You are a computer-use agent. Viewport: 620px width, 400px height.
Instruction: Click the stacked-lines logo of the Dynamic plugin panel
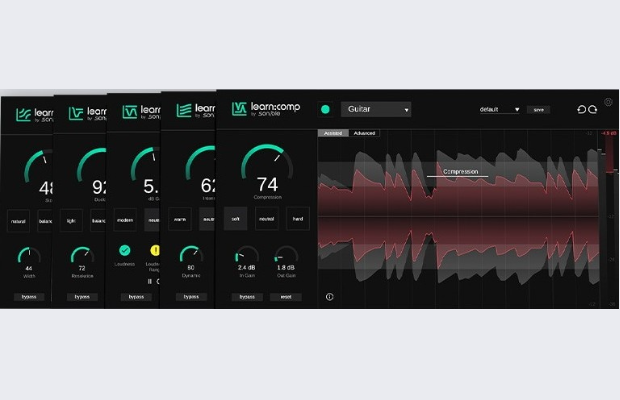tap(184, 110)
